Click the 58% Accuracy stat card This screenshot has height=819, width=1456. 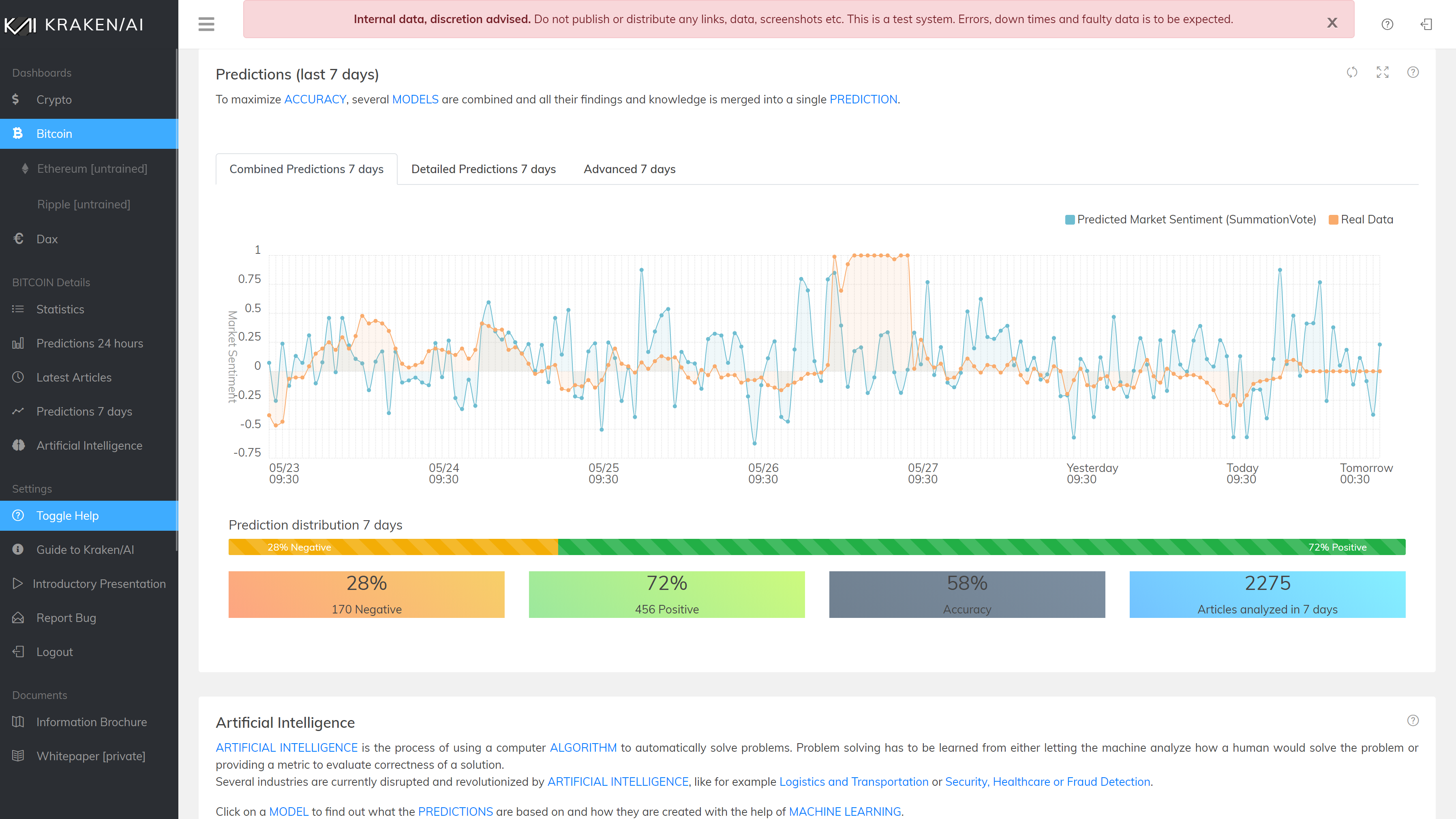[966, 594]
